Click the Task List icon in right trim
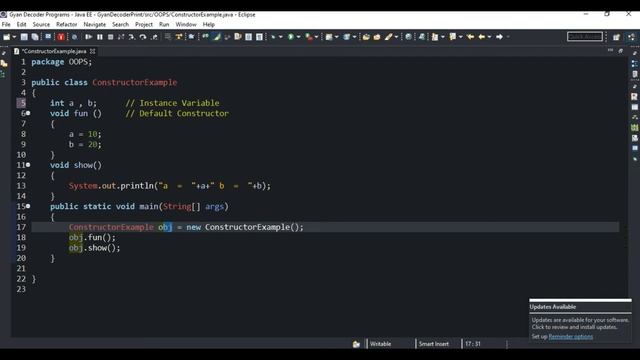The height and width of the screenshot is (360, 640). (635, 74)
